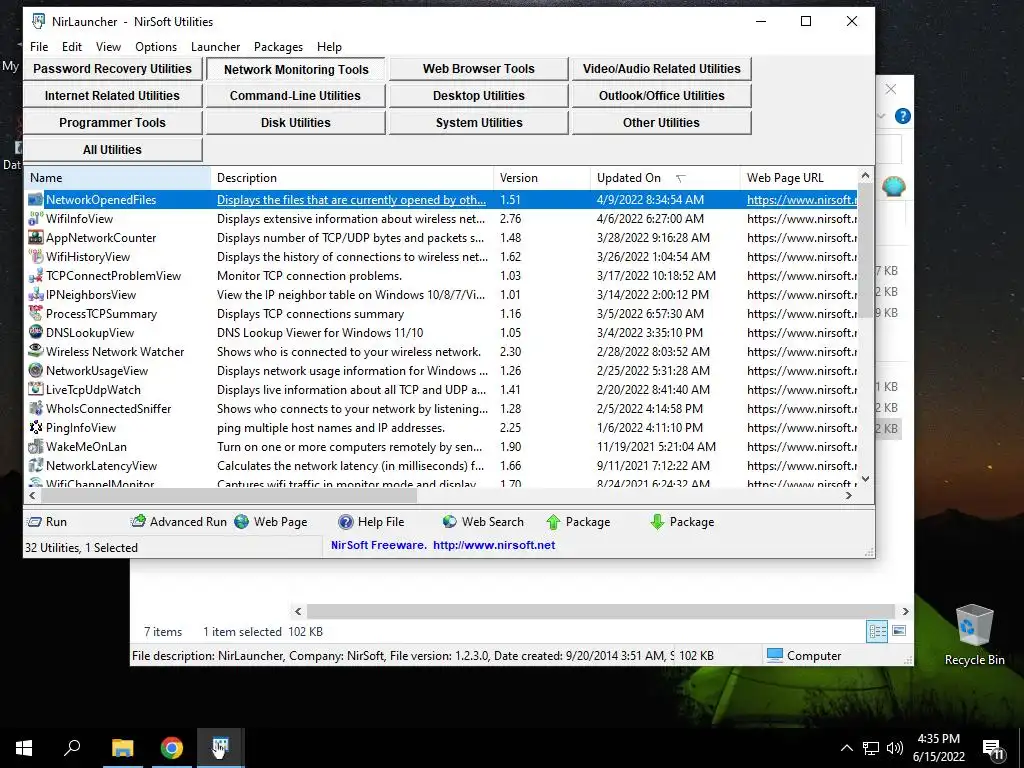The width and height of the screenshot is (1024, 768).
Task: Open the volume control in system tray
Action: pos(895,748)
